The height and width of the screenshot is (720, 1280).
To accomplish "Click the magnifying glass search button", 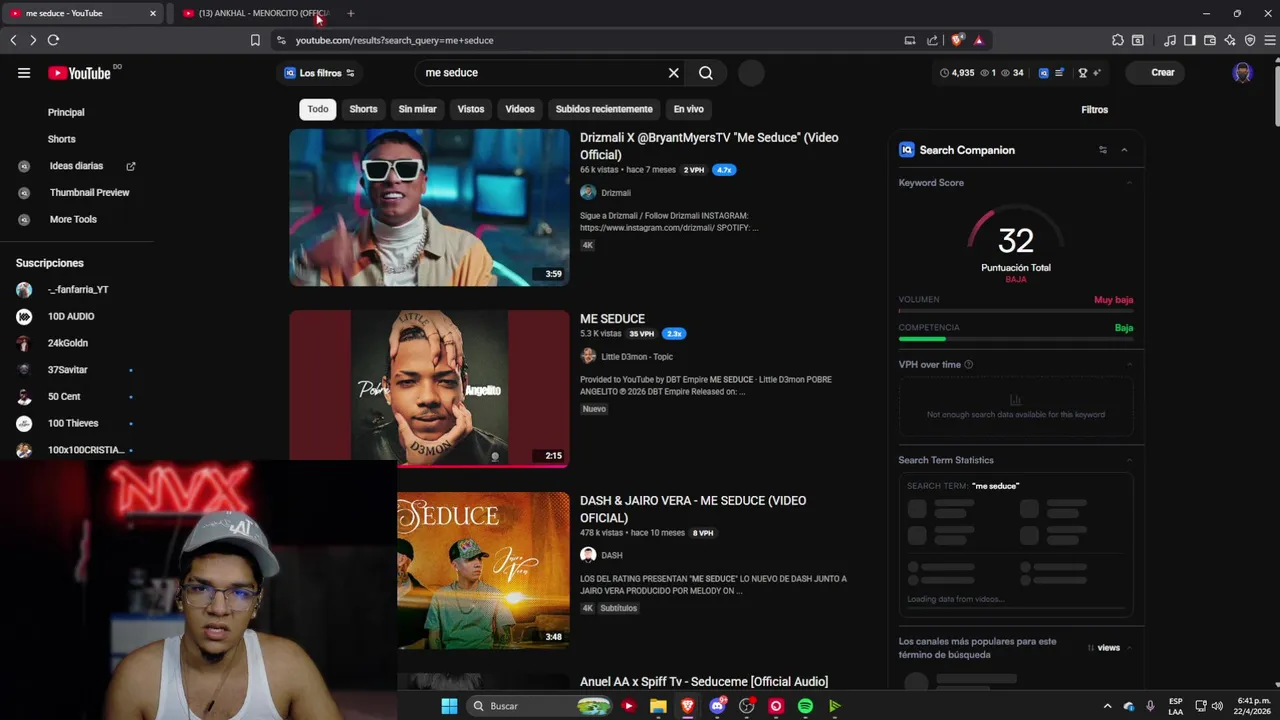I will click(x=706, y=73).
